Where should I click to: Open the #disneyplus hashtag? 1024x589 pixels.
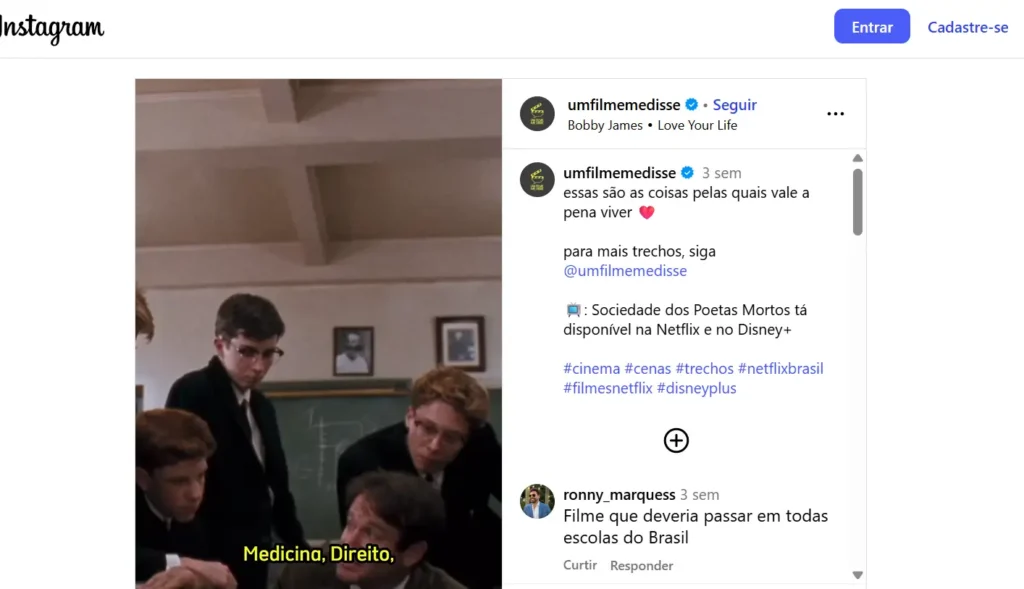tap(696, 388)
